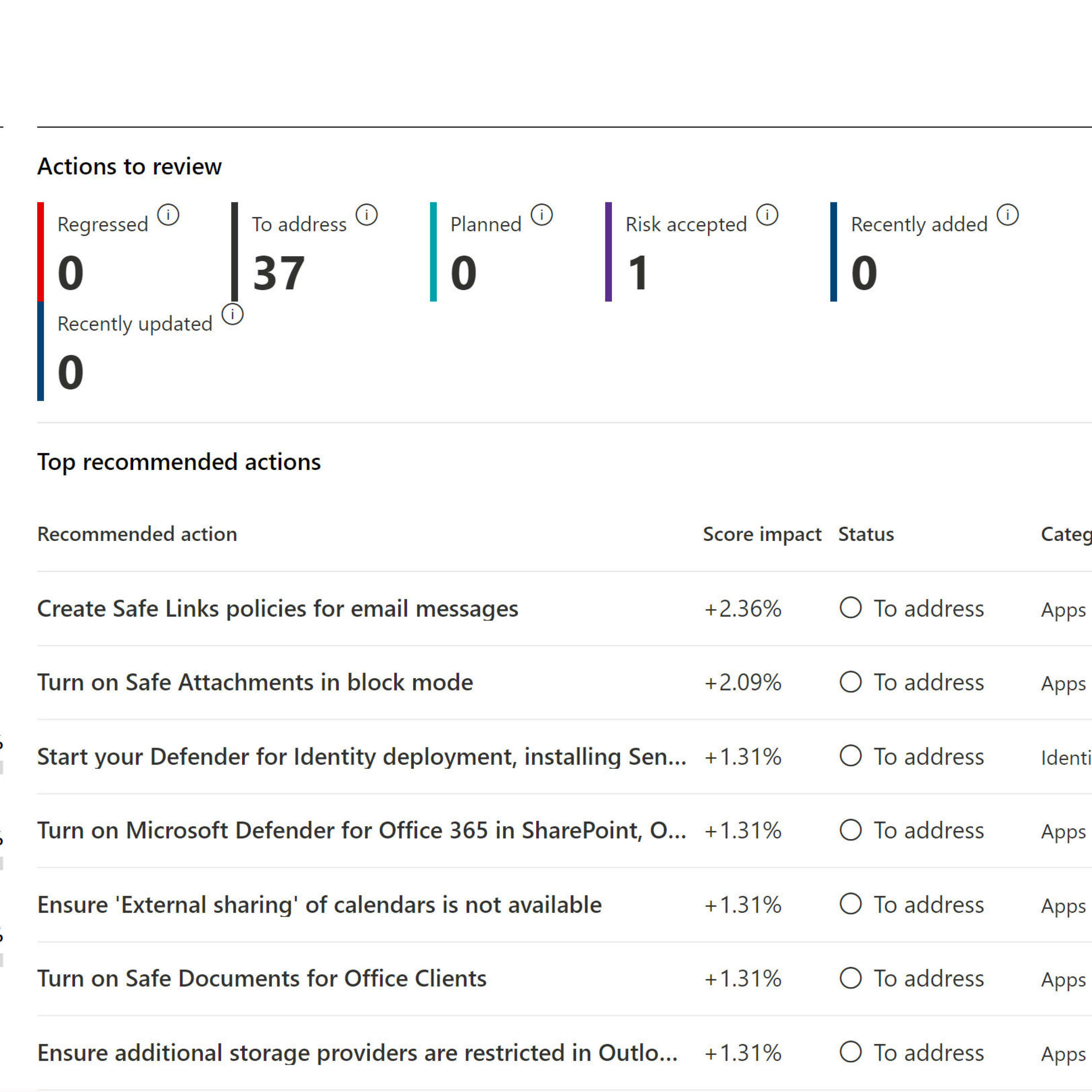This screenshot has width=1092, height=1092.
Task: Click the Planned info icon
Action: tap(542, 215)
